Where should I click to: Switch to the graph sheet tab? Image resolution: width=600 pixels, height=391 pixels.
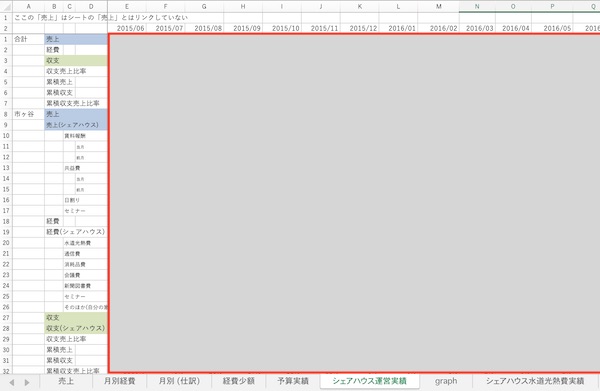pyautogui.click(x=446, y=381)
